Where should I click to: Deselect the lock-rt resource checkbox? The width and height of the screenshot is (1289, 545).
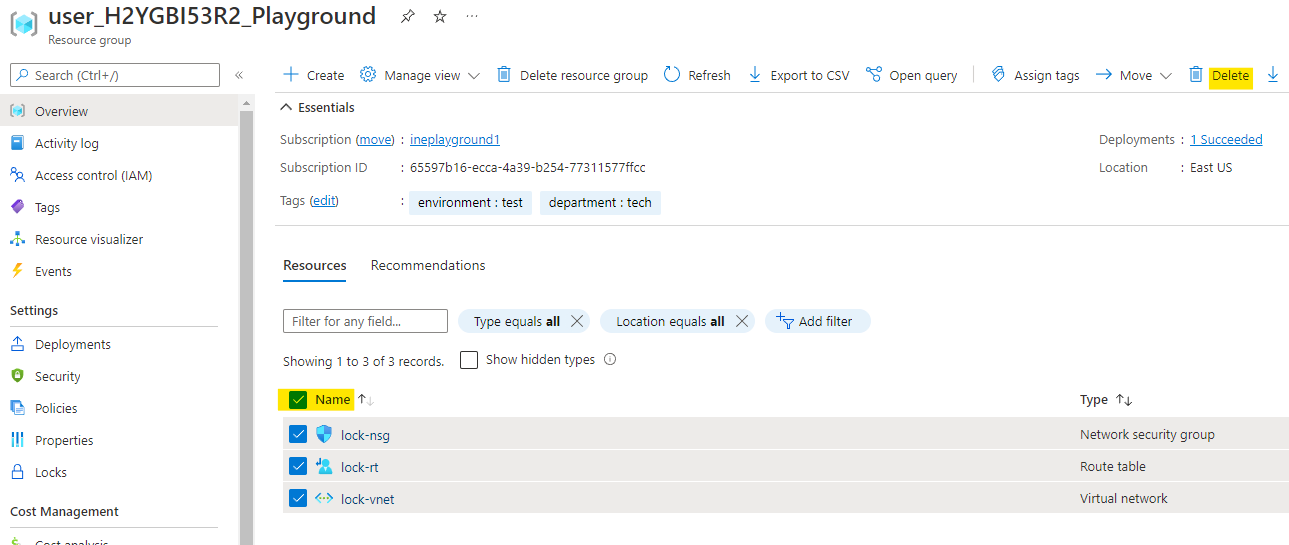coord(298,467)
